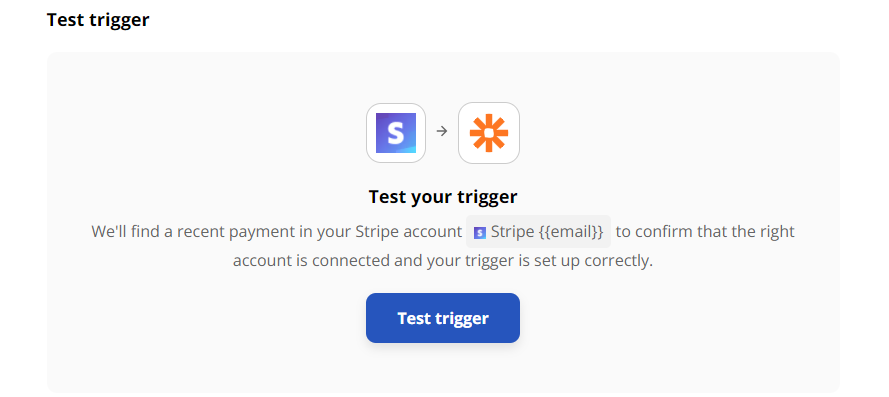
Task: Click the text to confirm that the right
Action: click(x=705, y=232)
